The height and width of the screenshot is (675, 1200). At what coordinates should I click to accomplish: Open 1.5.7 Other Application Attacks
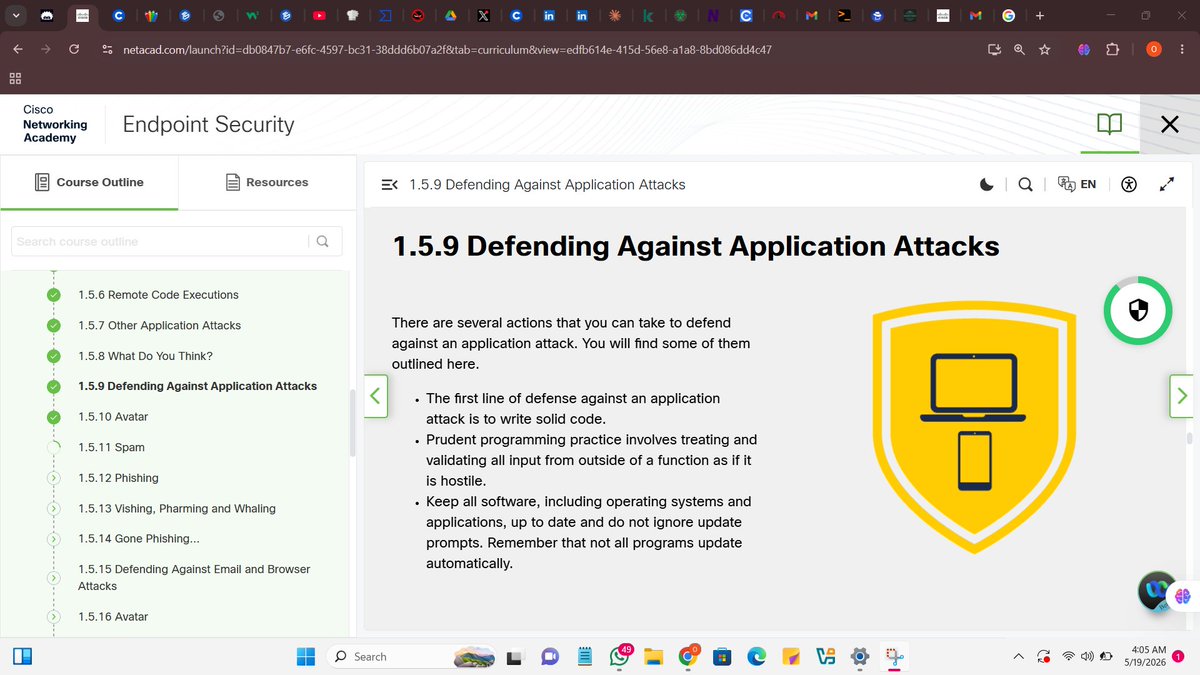tap(159, 325)
